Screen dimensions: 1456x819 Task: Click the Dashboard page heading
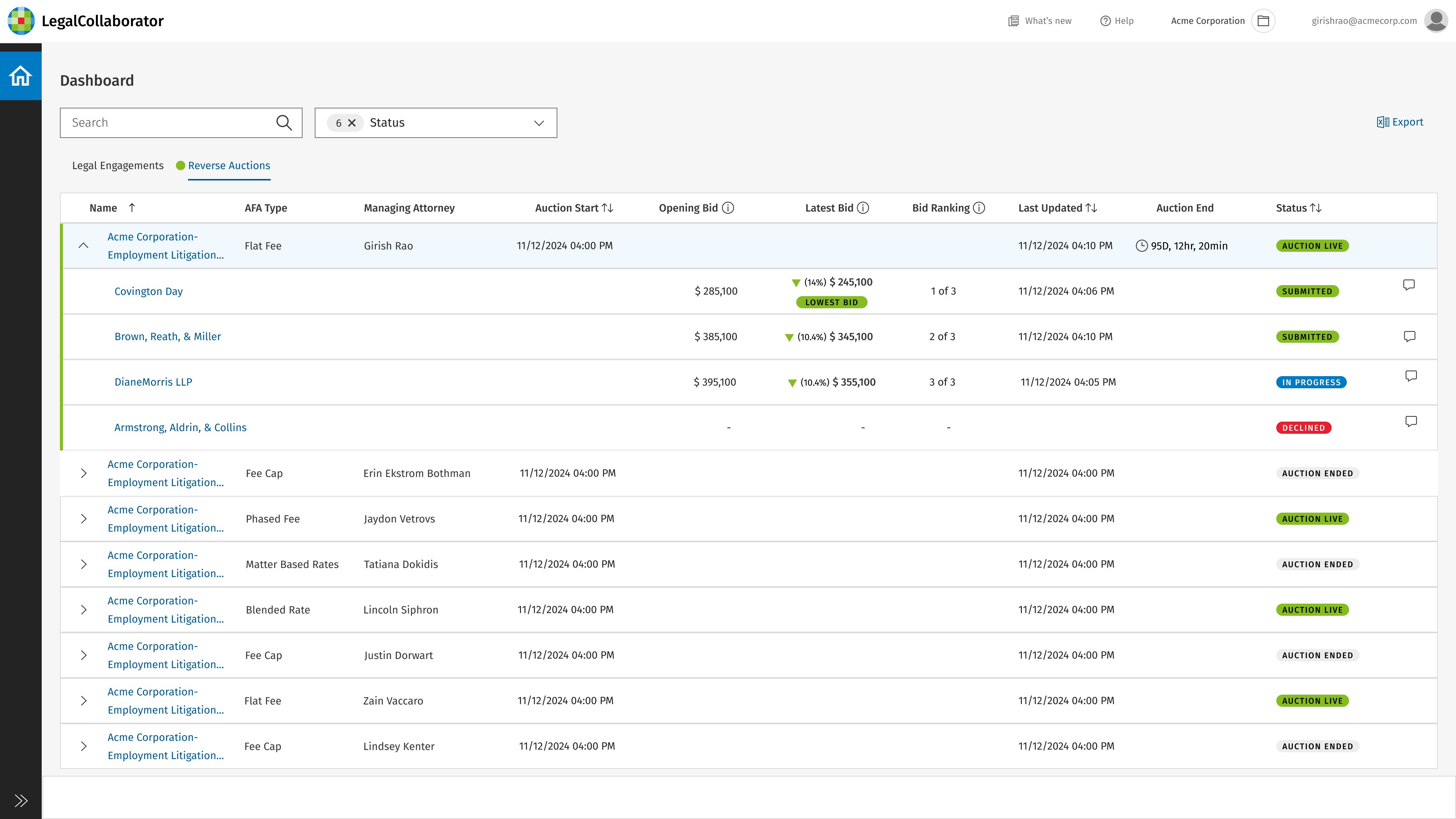[x=97, y=80]
